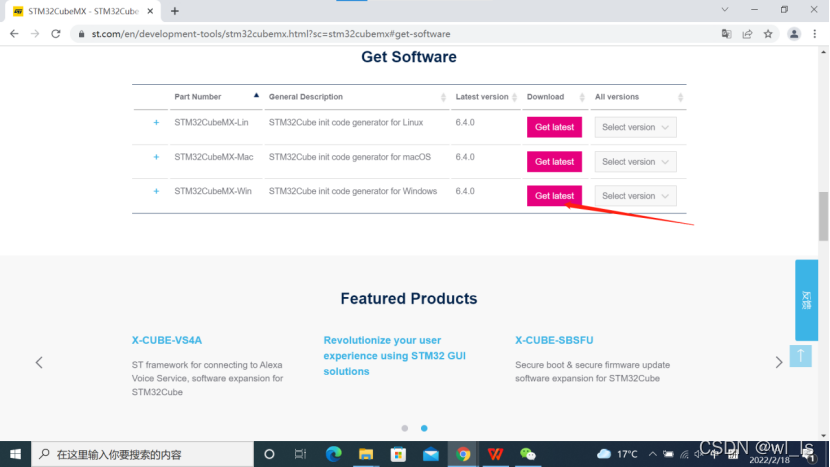Select the STM32CubeMX browser tab

tap(82, 11)
